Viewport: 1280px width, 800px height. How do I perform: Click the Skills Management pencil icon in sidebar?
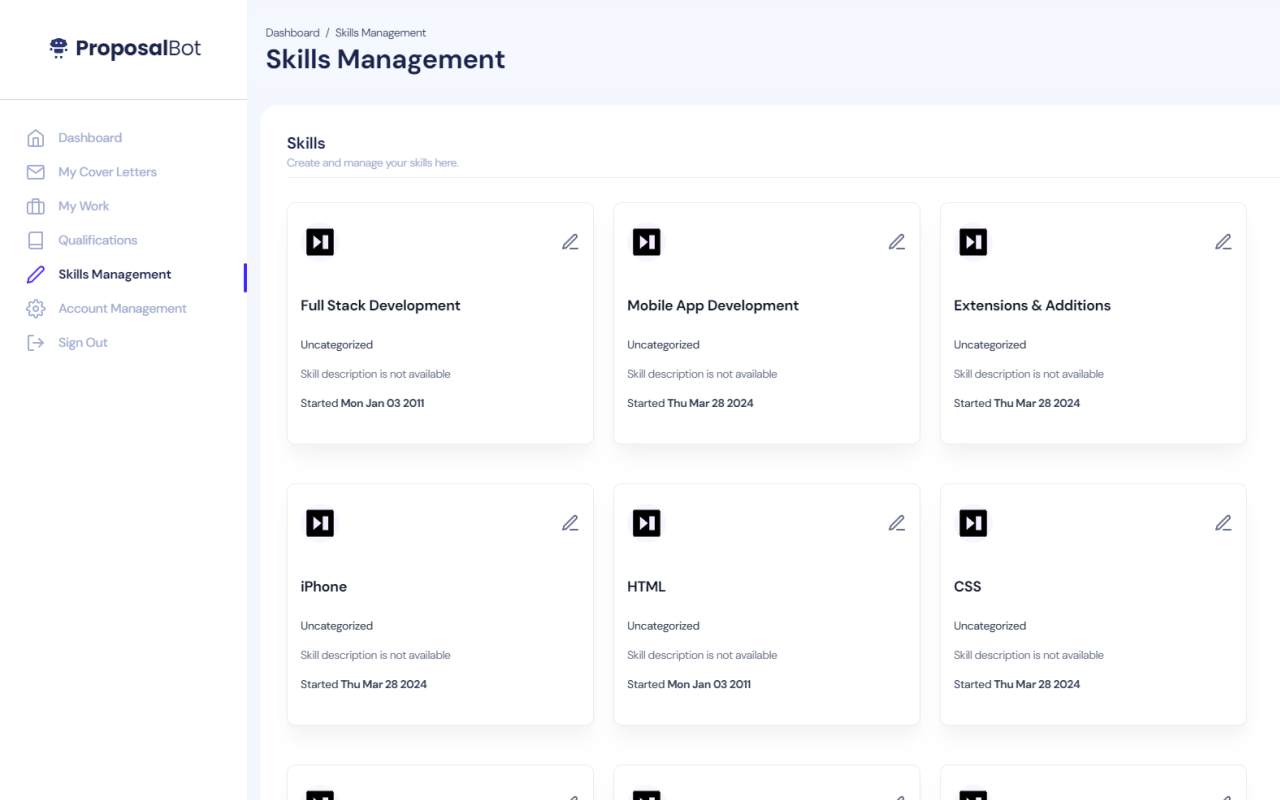[36, 274]
